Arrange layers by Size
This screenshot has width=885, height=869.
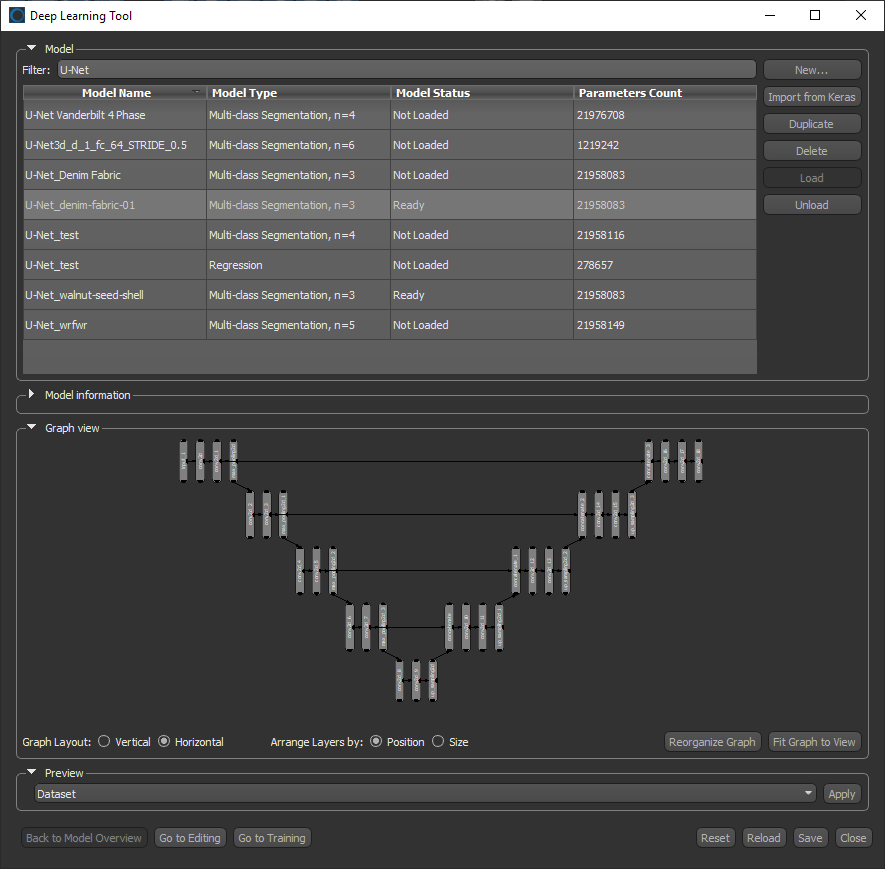click(438, 742)
